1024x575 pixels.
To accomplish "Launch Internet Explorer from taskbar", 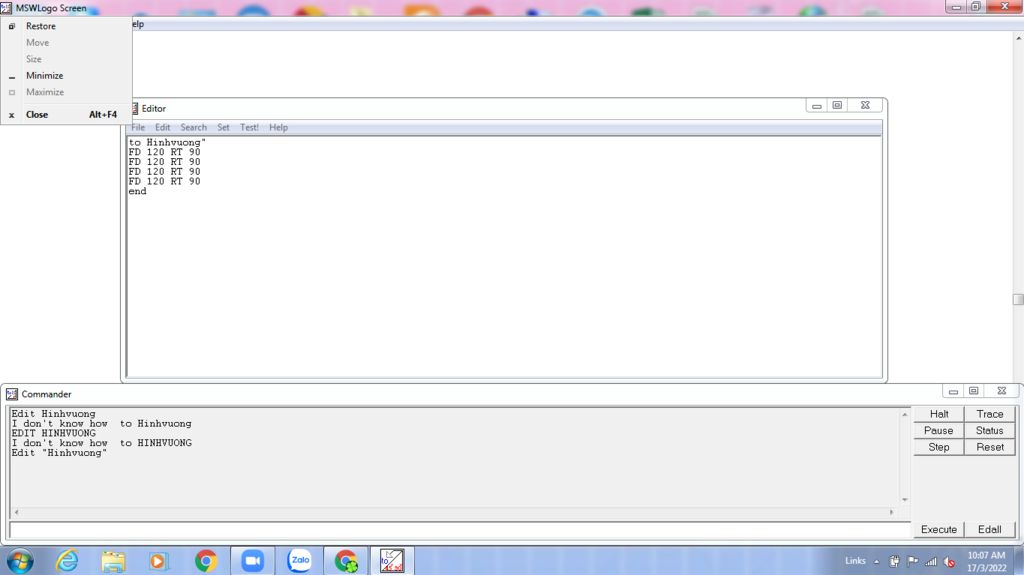I will tap(67, 561).
